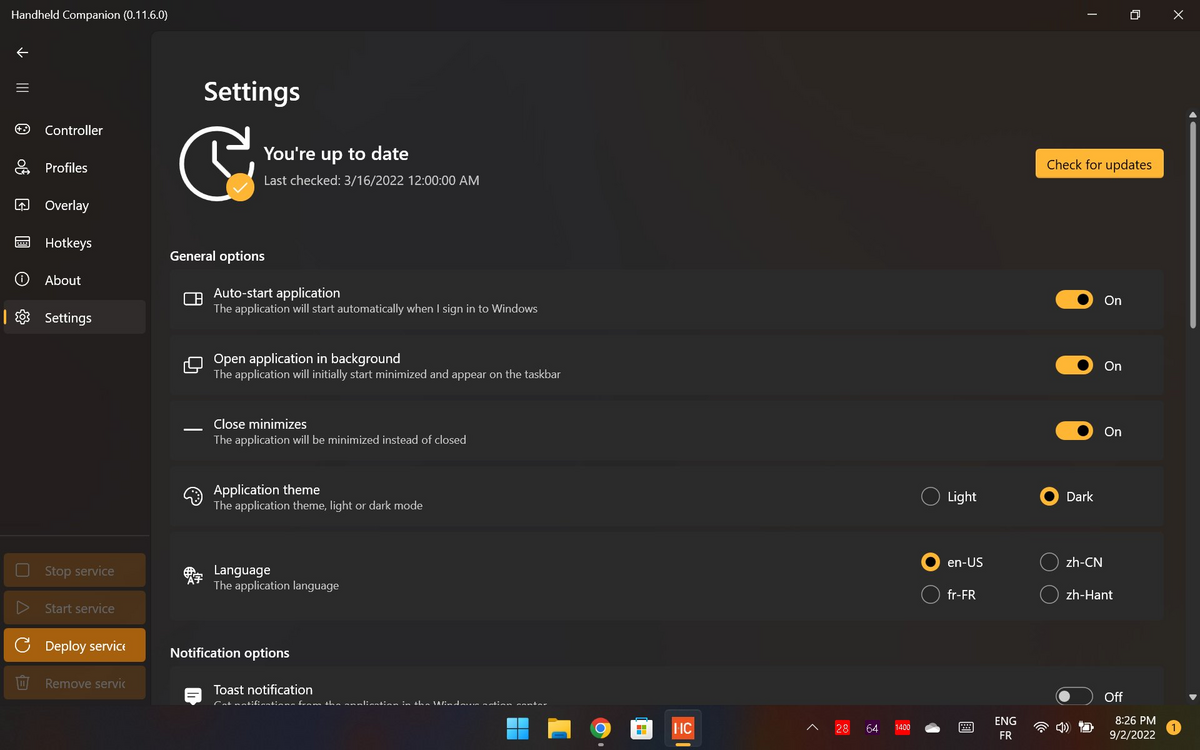This screenshot has width=1200, height=750.
Task: Click the Stop service button
Action: (75, 571)
